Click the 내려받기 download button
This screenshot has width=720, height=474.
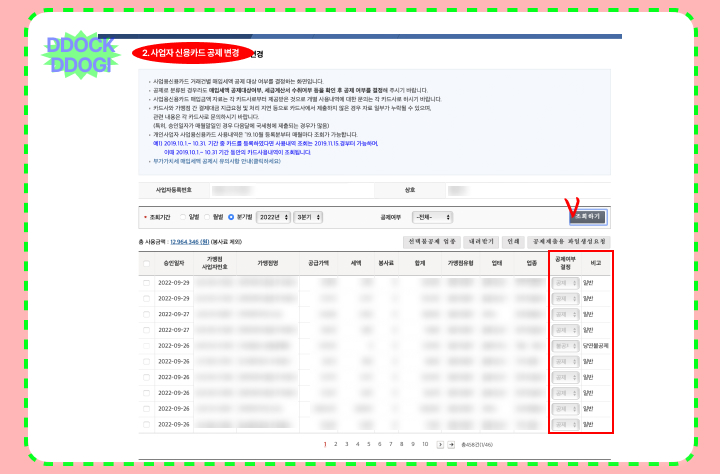coord(481,242)
